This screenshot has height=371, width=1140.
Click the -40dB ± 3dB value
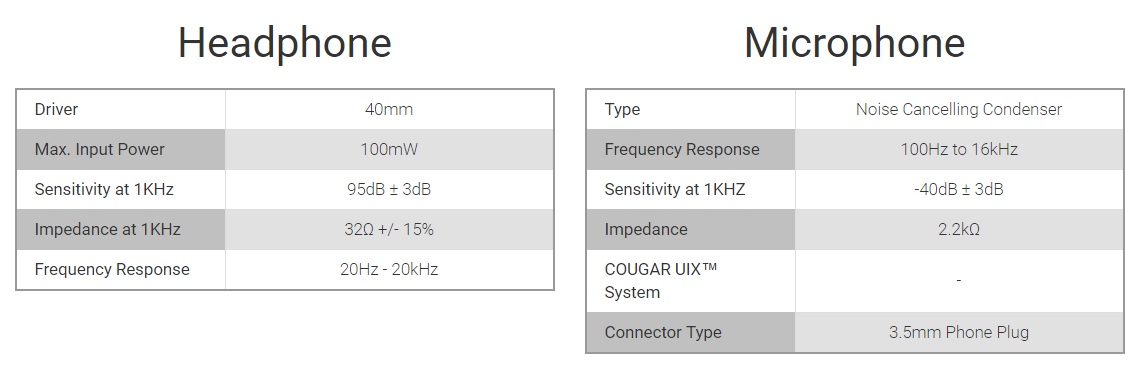[x=959, y=189]
